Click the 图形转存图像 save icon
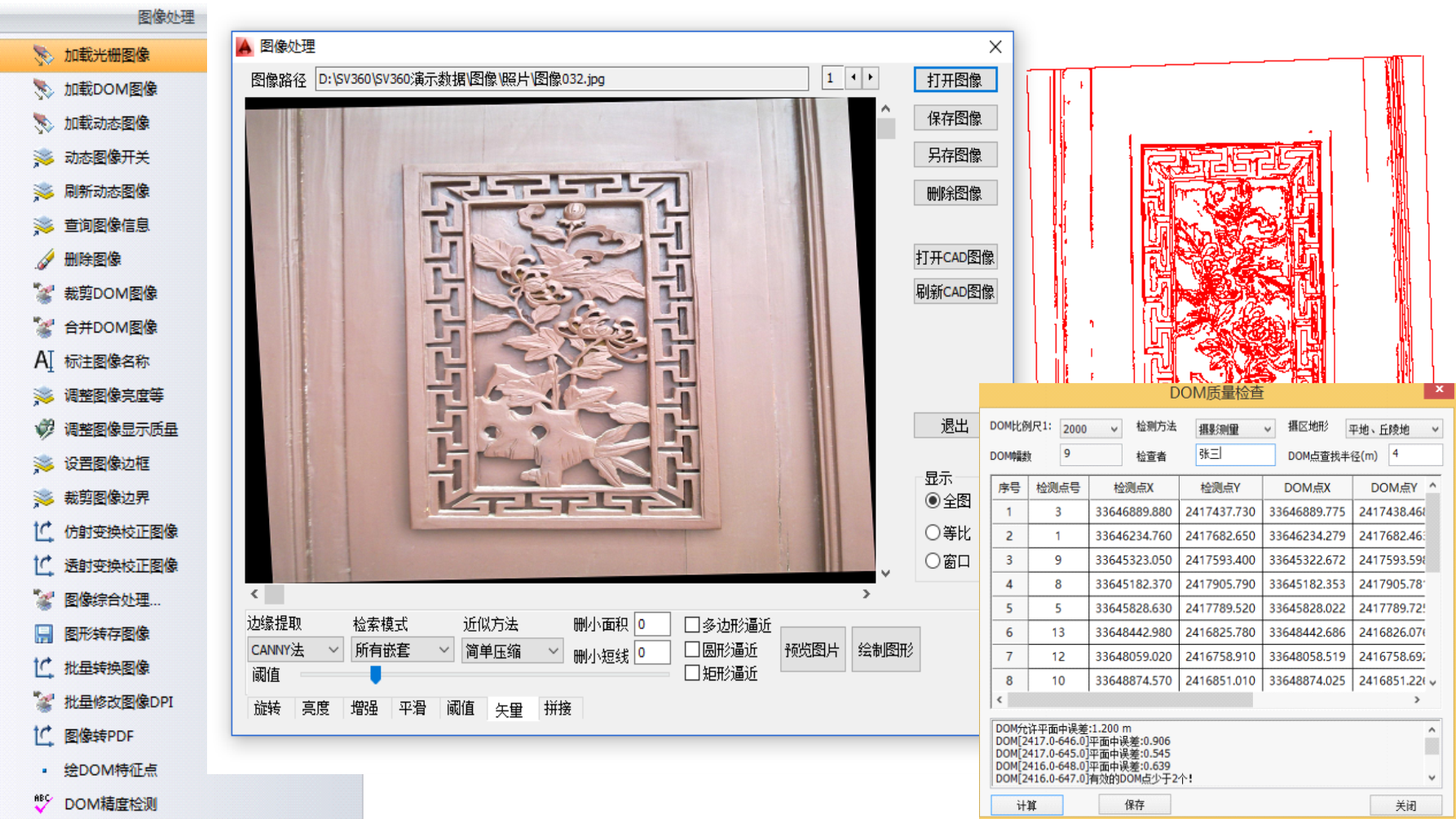Image resolution: width=1456 pixels, height=819 pixels. pyautogui.click(x=43, y=634)
